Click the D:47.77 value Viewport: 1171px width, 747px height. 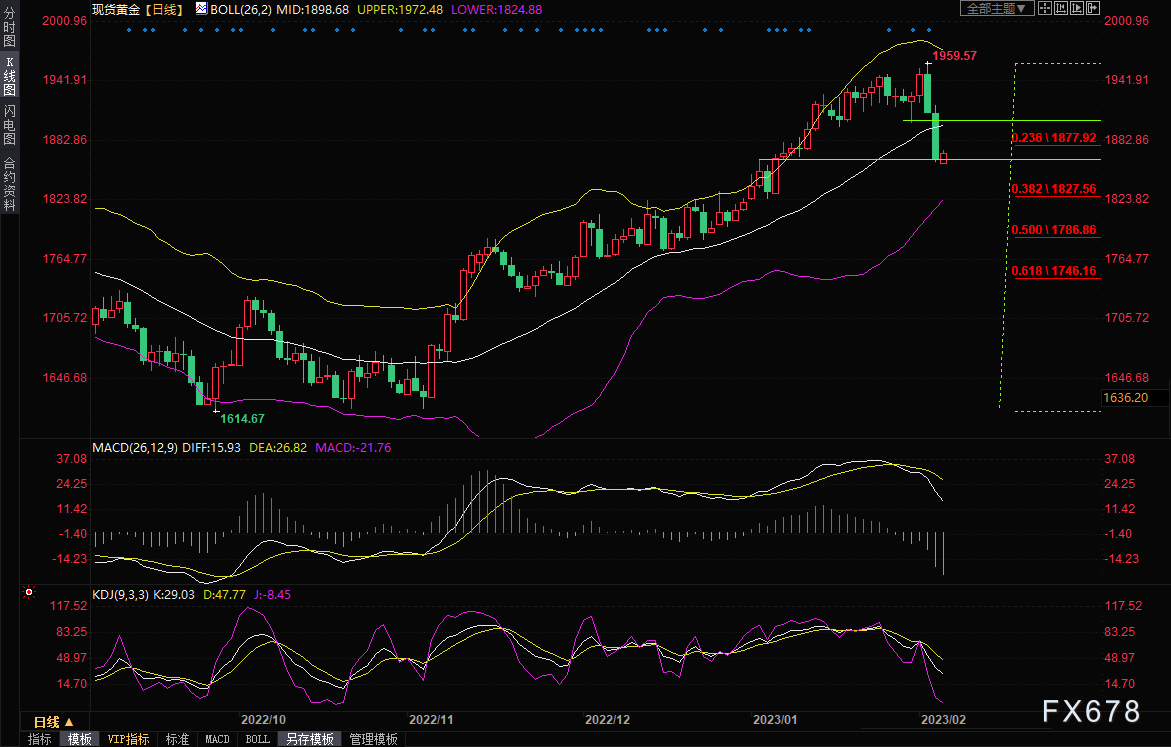(224, 595)
